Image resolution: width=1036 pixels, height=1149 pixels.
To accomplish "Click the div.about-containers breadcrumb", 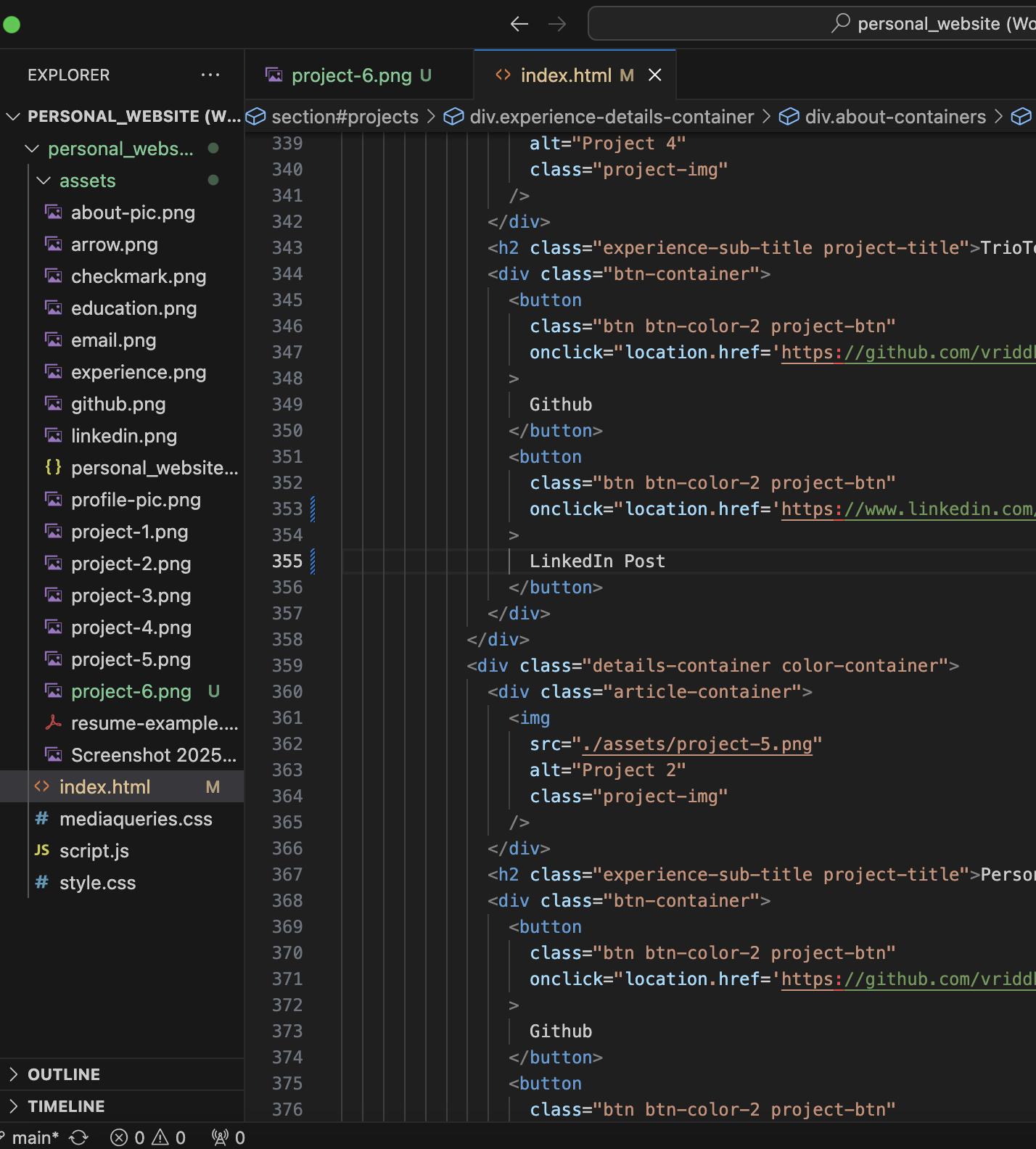I will [x=895, y=117].
